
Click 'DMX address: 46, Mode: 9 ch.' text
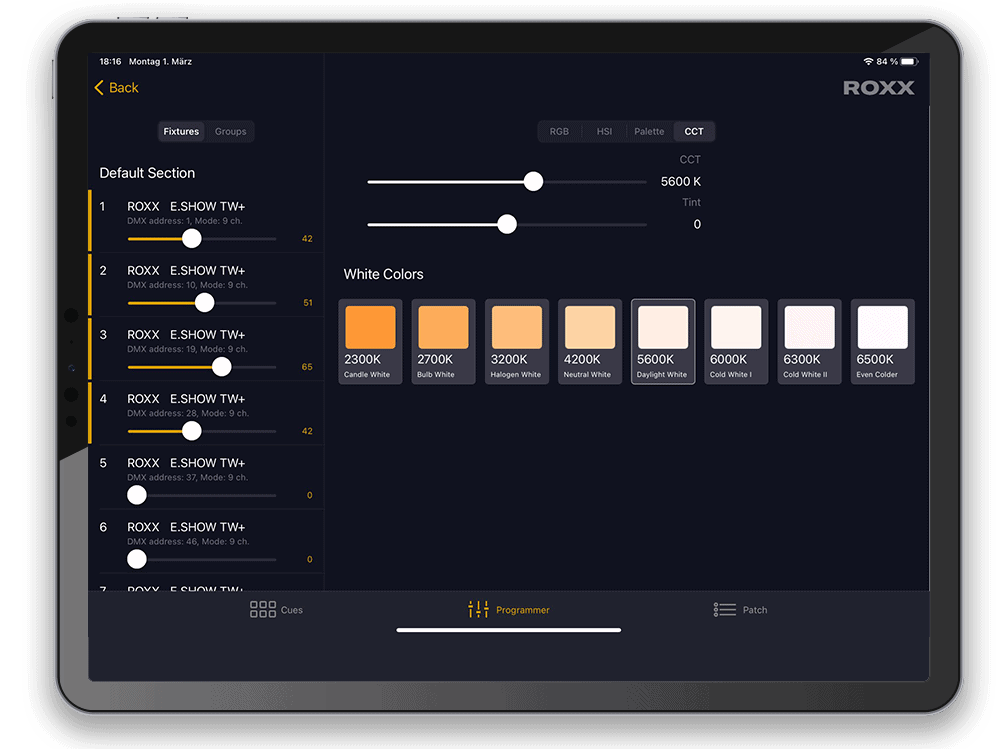[x=188, y=542]
